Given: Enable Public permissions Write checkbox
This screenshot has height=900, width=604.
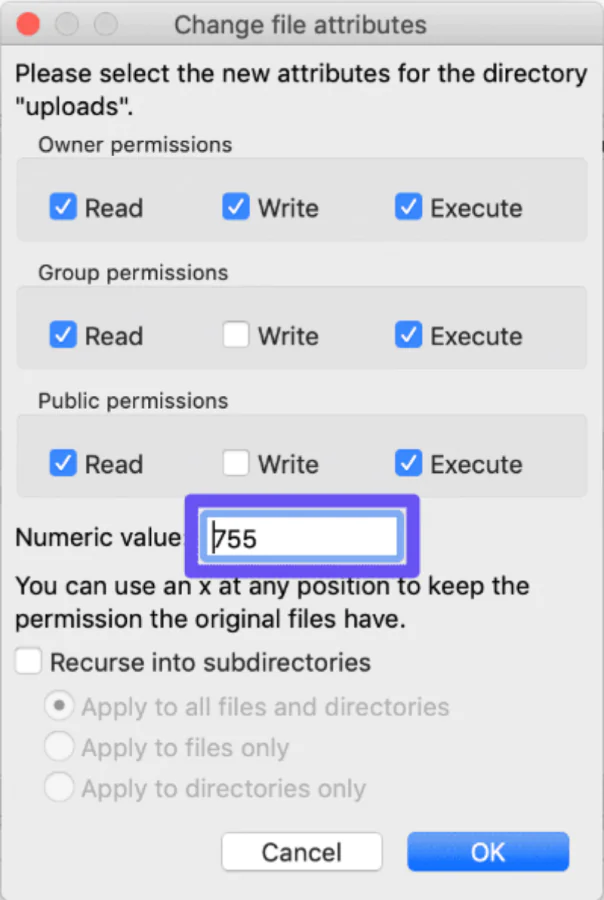Looking at the screenshot, I should point(236,463).
